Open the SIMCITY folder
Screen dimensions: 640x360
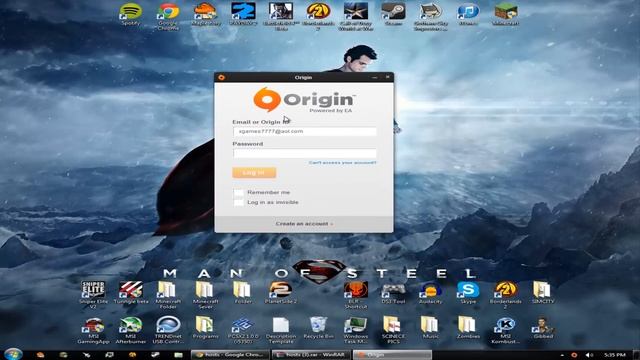(543, 293)
